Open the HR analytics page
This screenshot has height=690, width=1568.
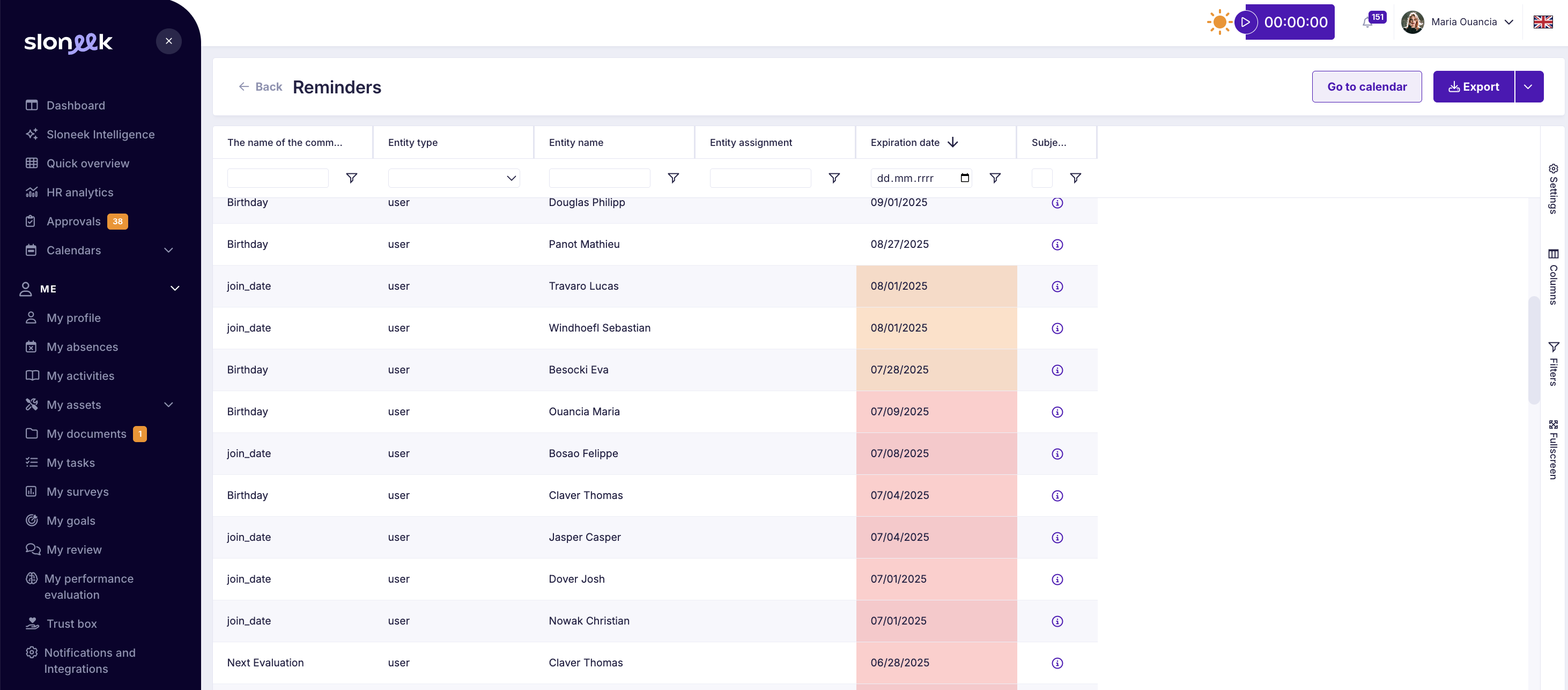pyautogui.click(x=80, y=193)
